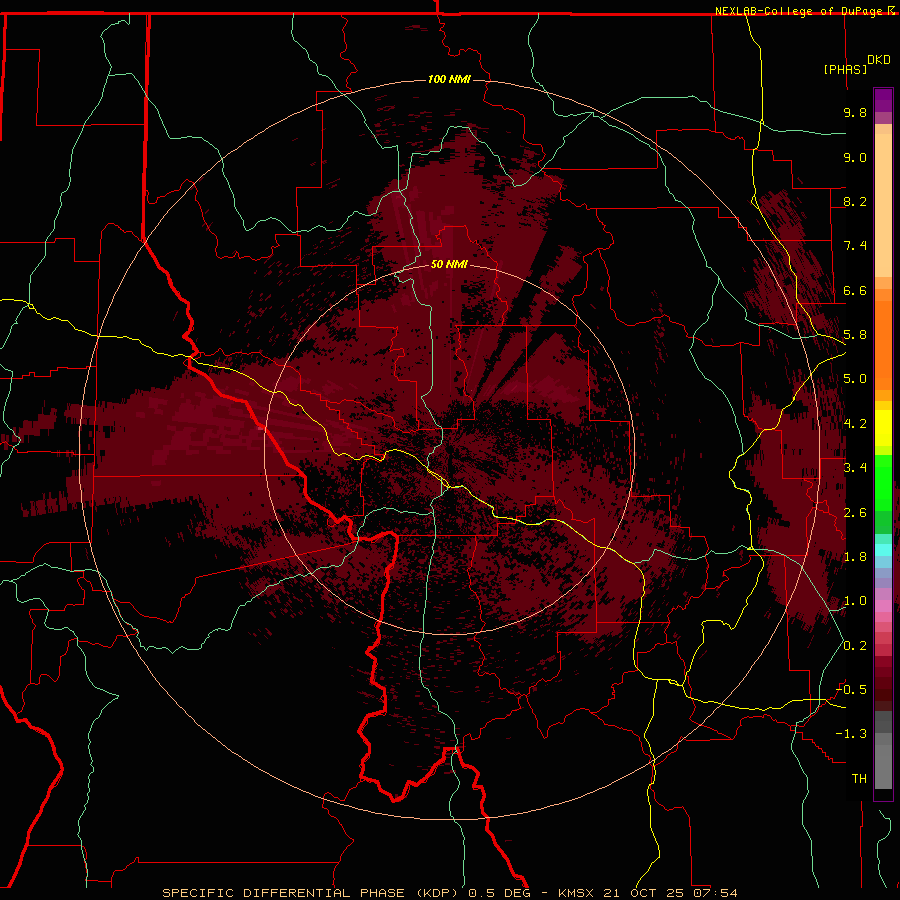Click the gray segment at the color bar bottom
The width and height of the screenshot is (900, 900).
coord(883,766)
